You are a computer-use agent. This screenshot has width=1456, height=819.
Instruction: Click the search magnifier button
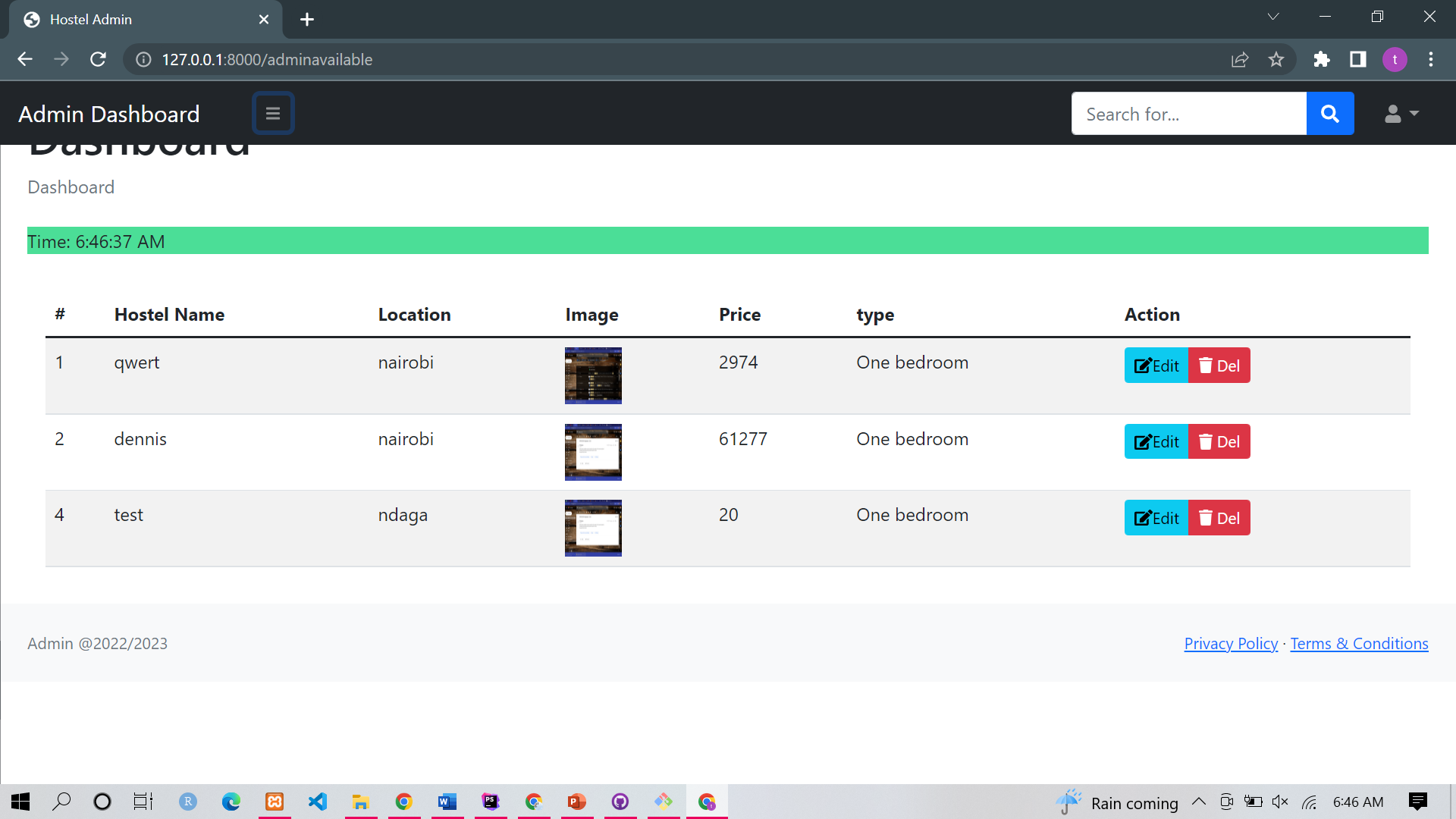(1329, 113)
